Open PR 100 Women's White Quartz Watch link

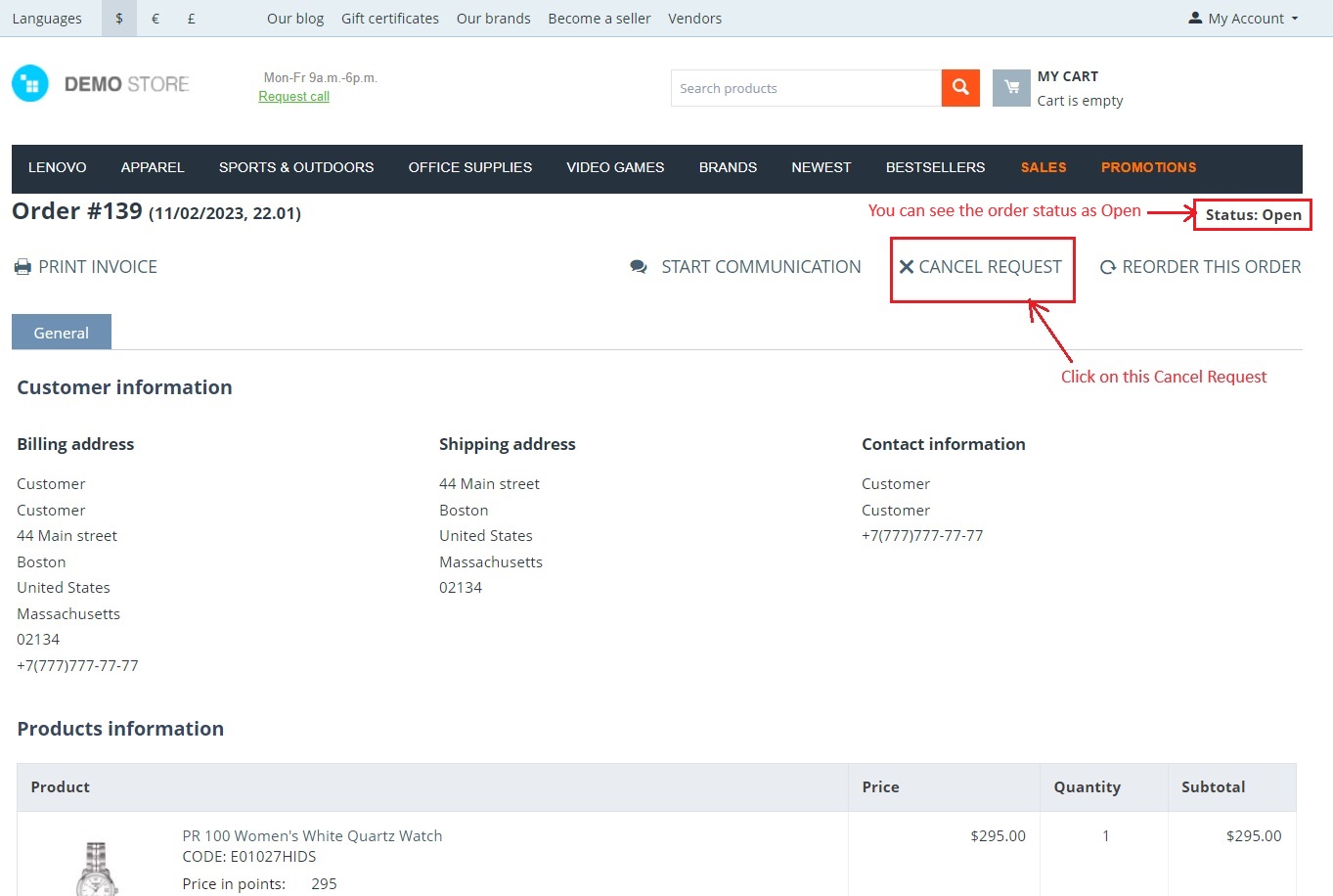point(312,835)
